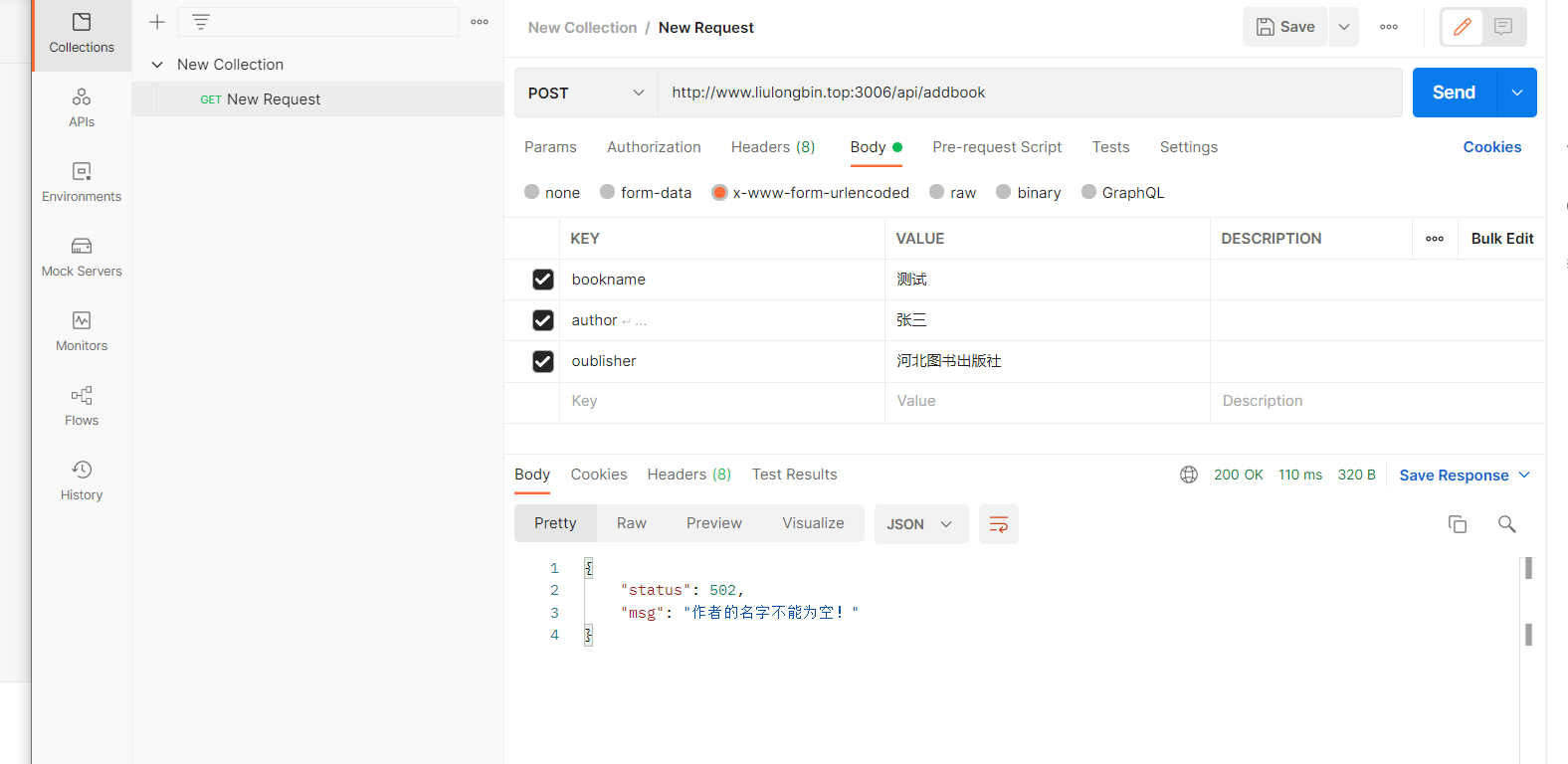The height and width of the screenshot is (764, 1568).
Task: Collapse the New Collection tree item
Action: (157, 65)
